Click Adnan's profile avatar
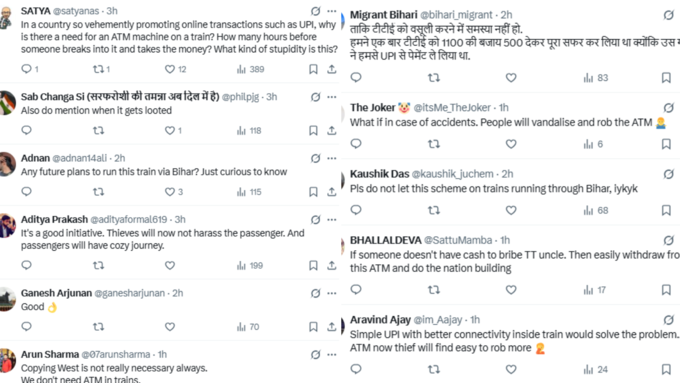This screenshot has height=383, width=680. (6, 164)
